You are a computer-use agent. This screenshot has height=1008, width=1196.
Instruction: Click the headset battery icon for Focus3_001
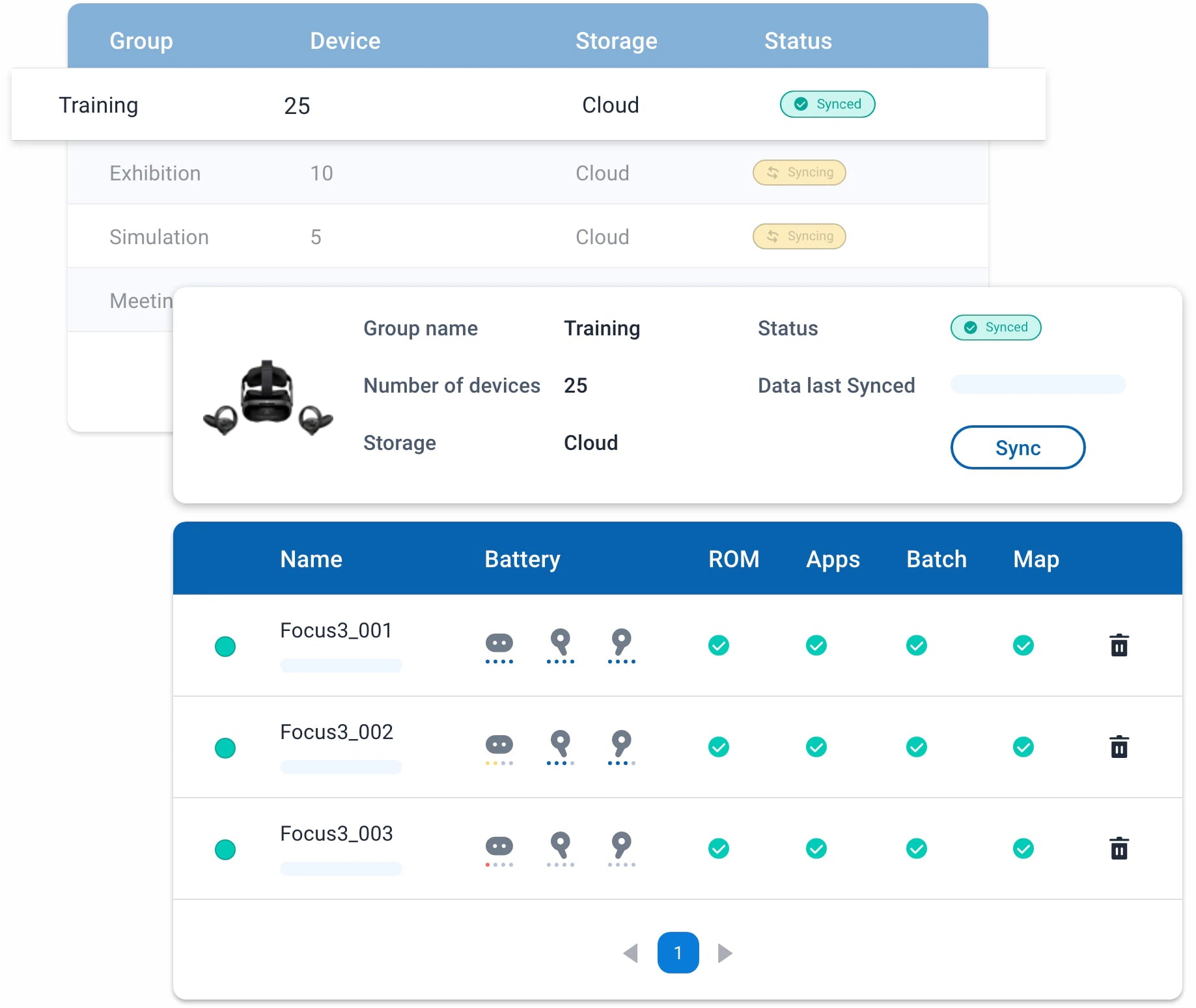tap(499, 644)
